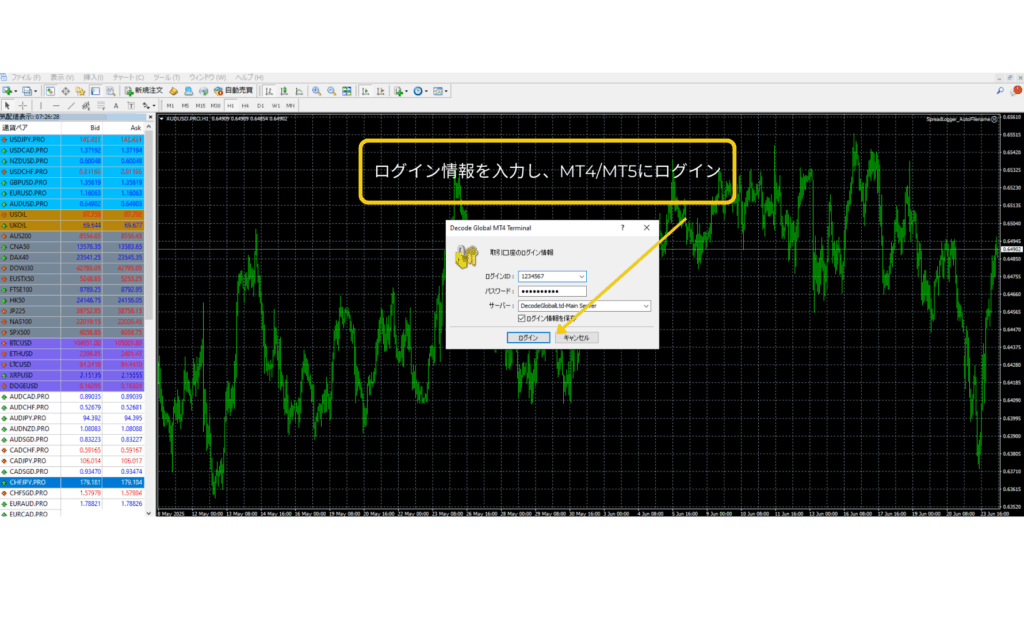Click the zoom out magnifier icon
The height and width of the screenshot is (621, 1024).
[330, 91]
